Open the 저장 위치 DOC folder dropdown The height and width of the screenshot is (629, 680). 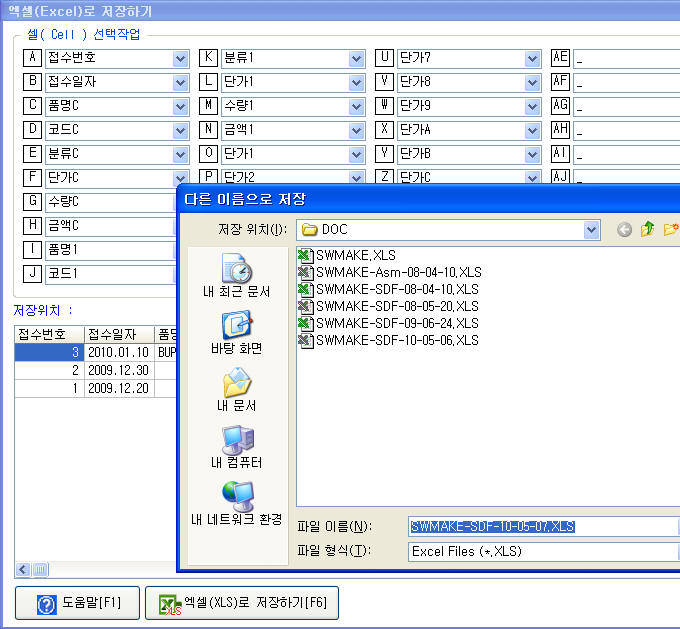point(591,229)
